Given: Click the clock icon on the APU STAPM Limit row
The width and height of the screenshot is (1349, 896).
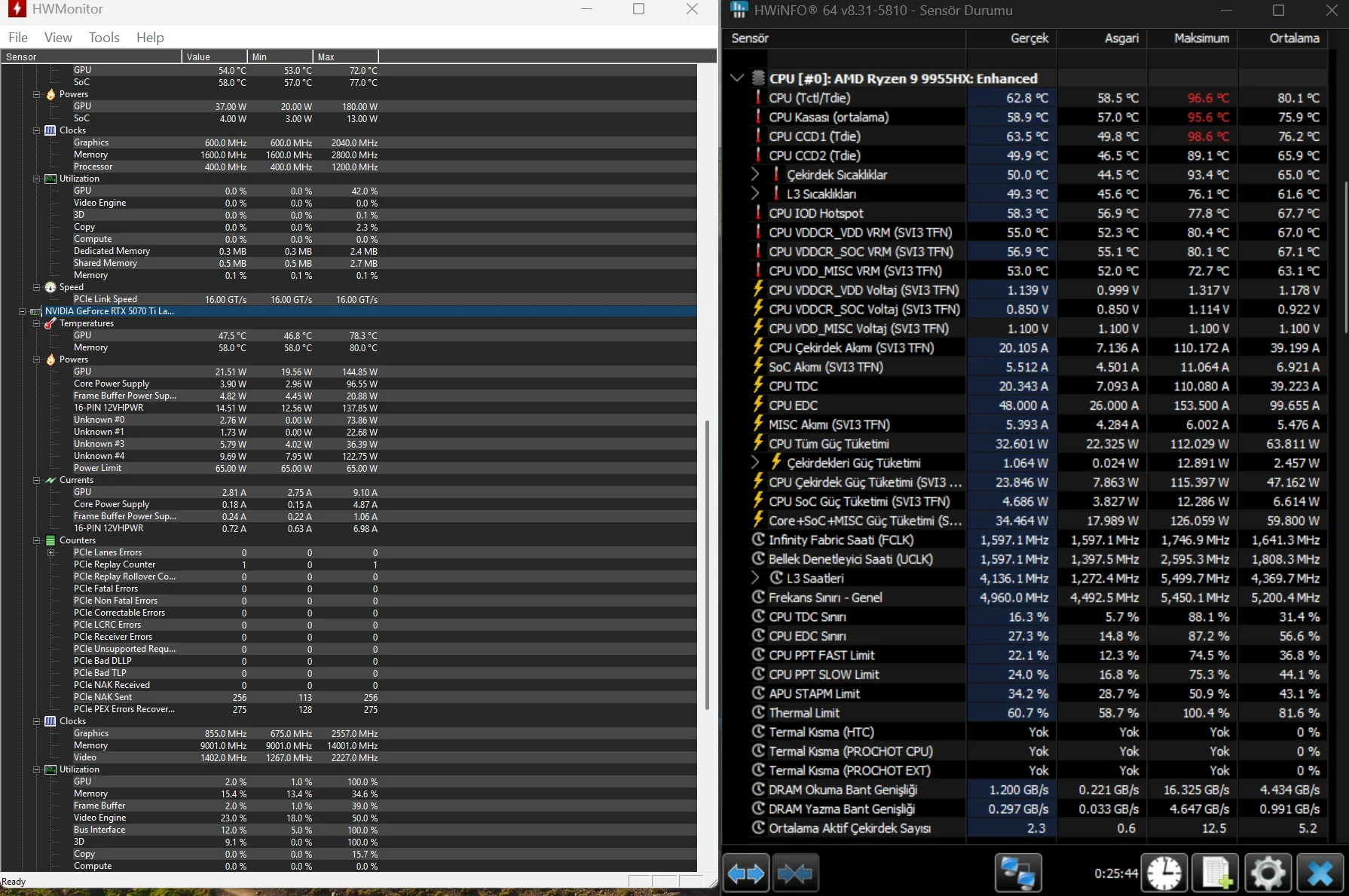Looking at the screenshot, I should tap(759, 693).
